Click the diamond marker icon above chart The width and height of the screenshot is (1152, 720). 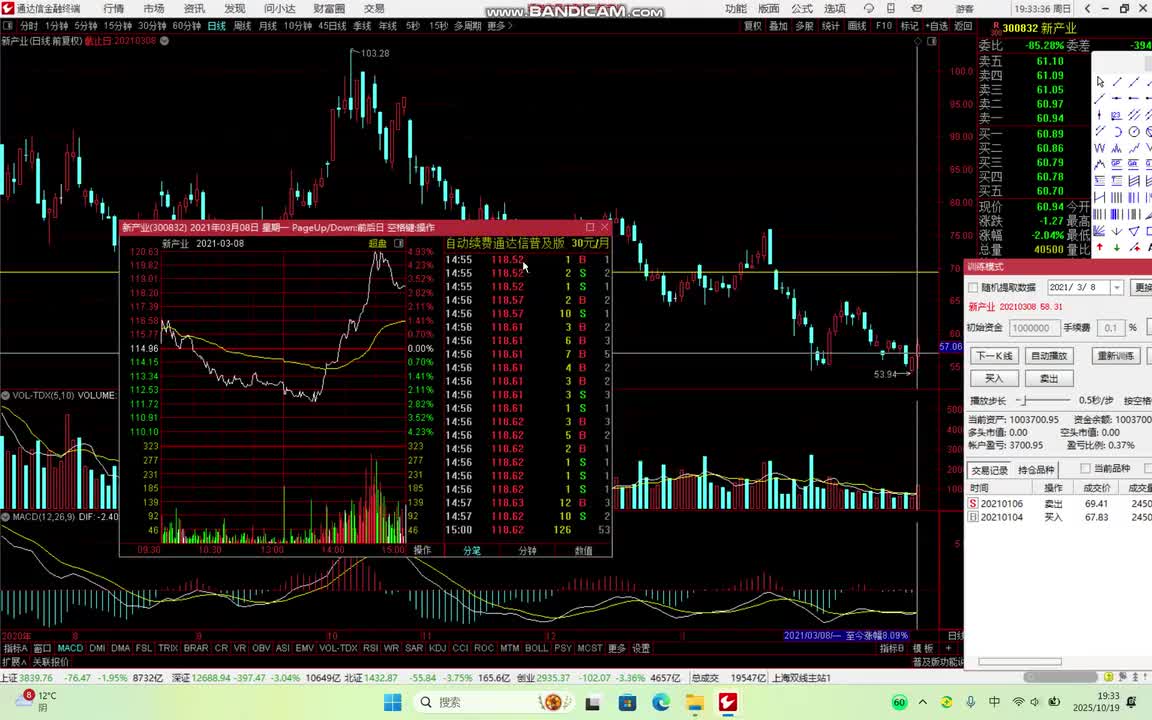(x=918, y=41)
